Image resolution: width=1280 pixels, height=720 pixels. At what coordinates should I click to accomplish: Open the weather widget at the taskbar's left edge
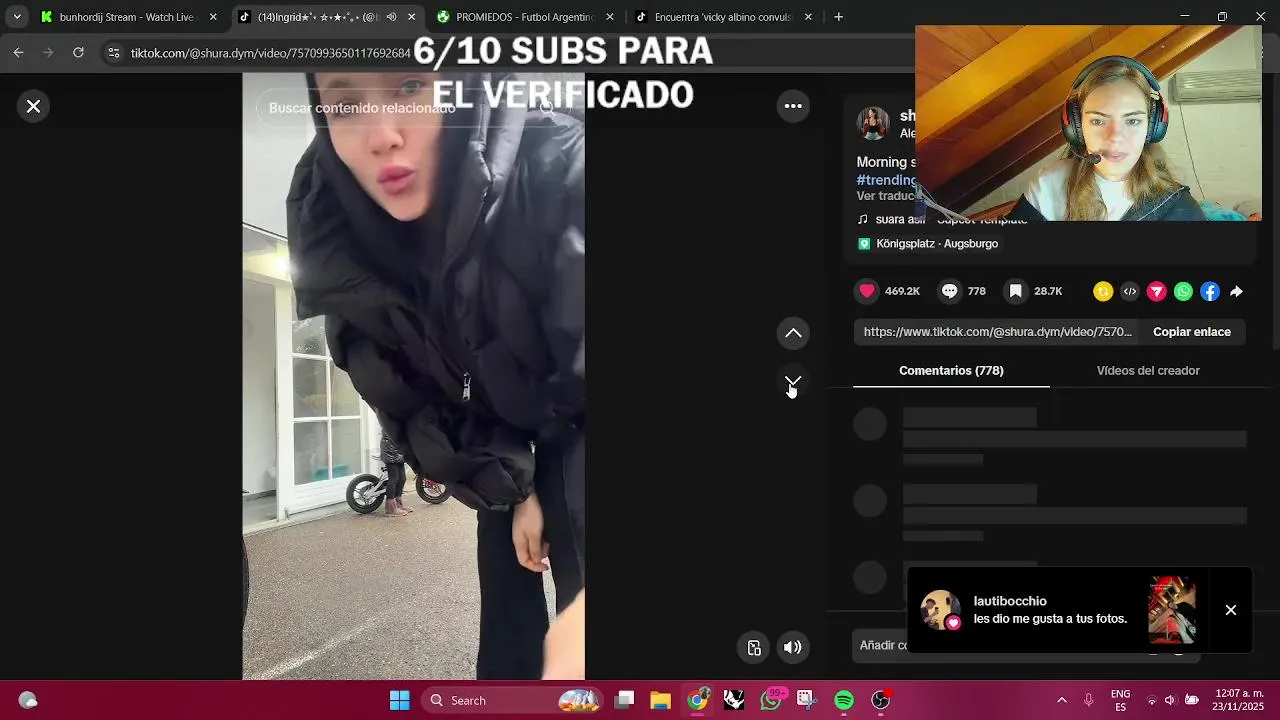point(28,700)
